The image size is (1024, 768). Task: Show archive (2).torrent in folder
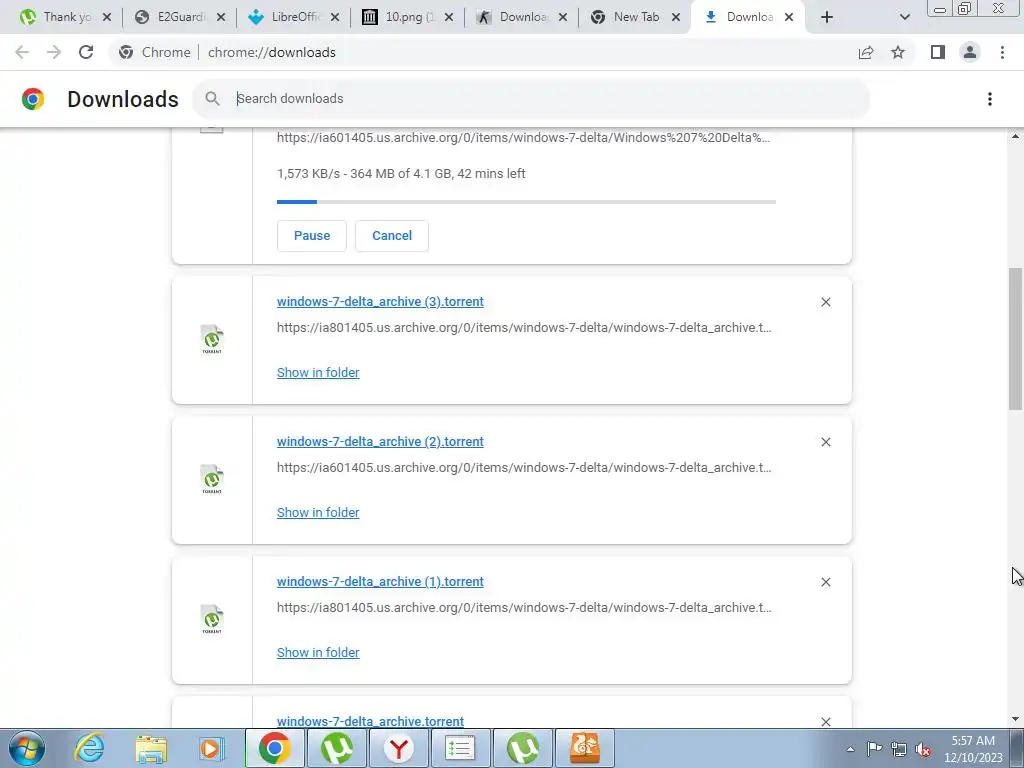tap(318, 513)
